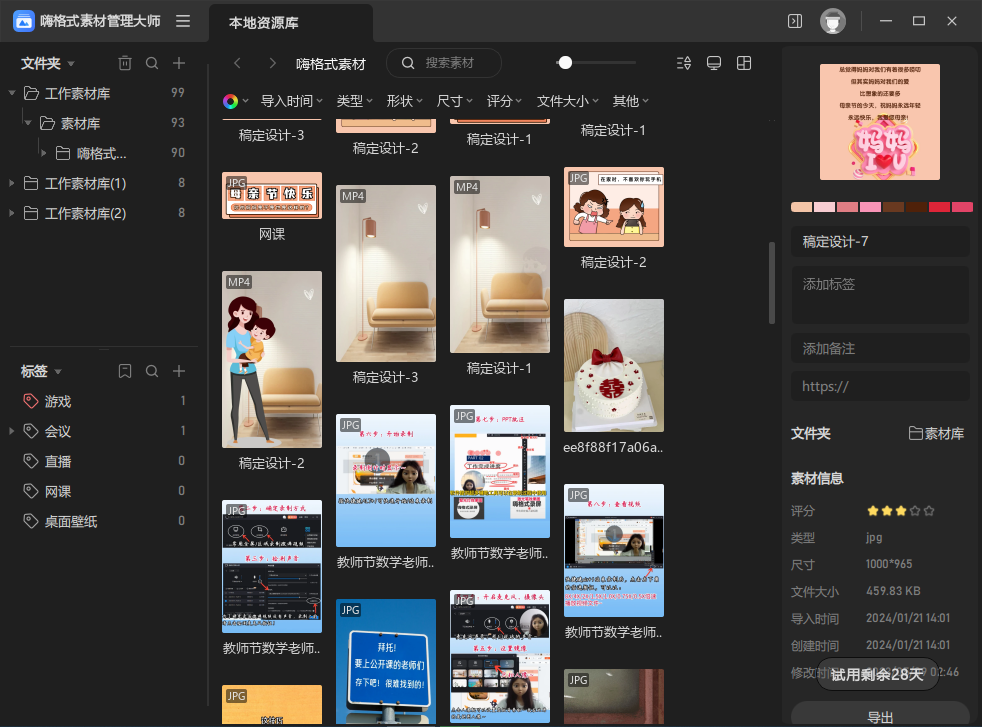Switch layout with the grid icon

744,63
